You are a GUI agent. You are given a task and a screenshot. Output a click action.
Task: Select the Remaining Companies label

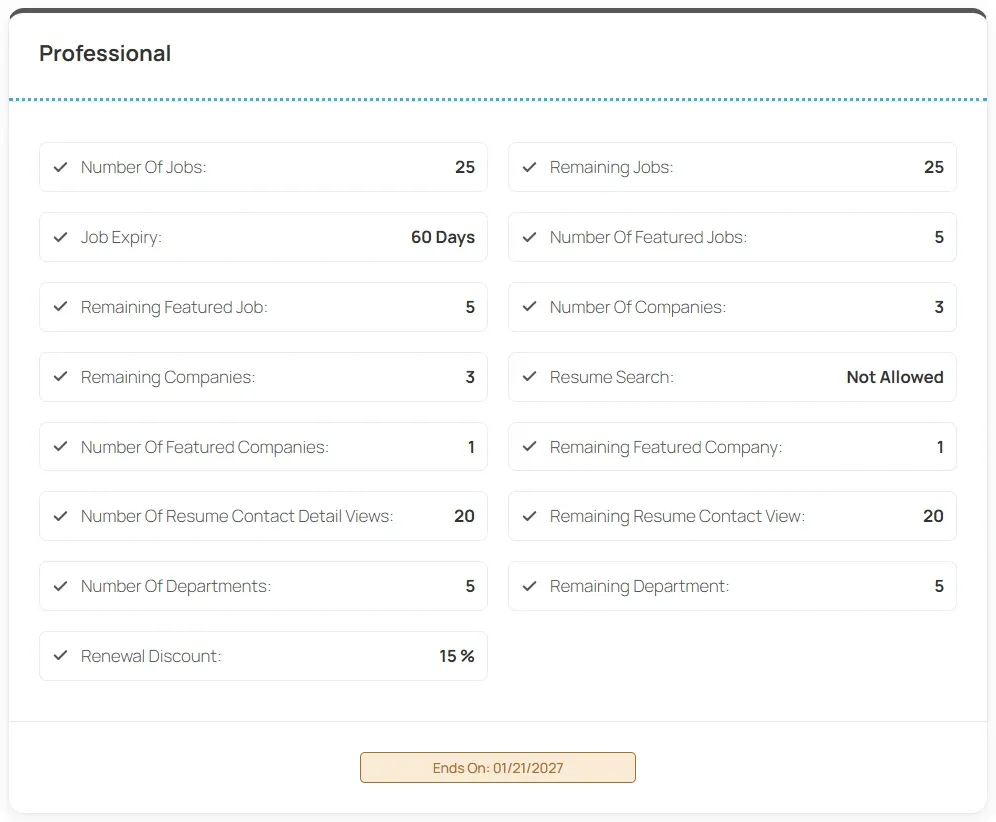click(168, 377)
